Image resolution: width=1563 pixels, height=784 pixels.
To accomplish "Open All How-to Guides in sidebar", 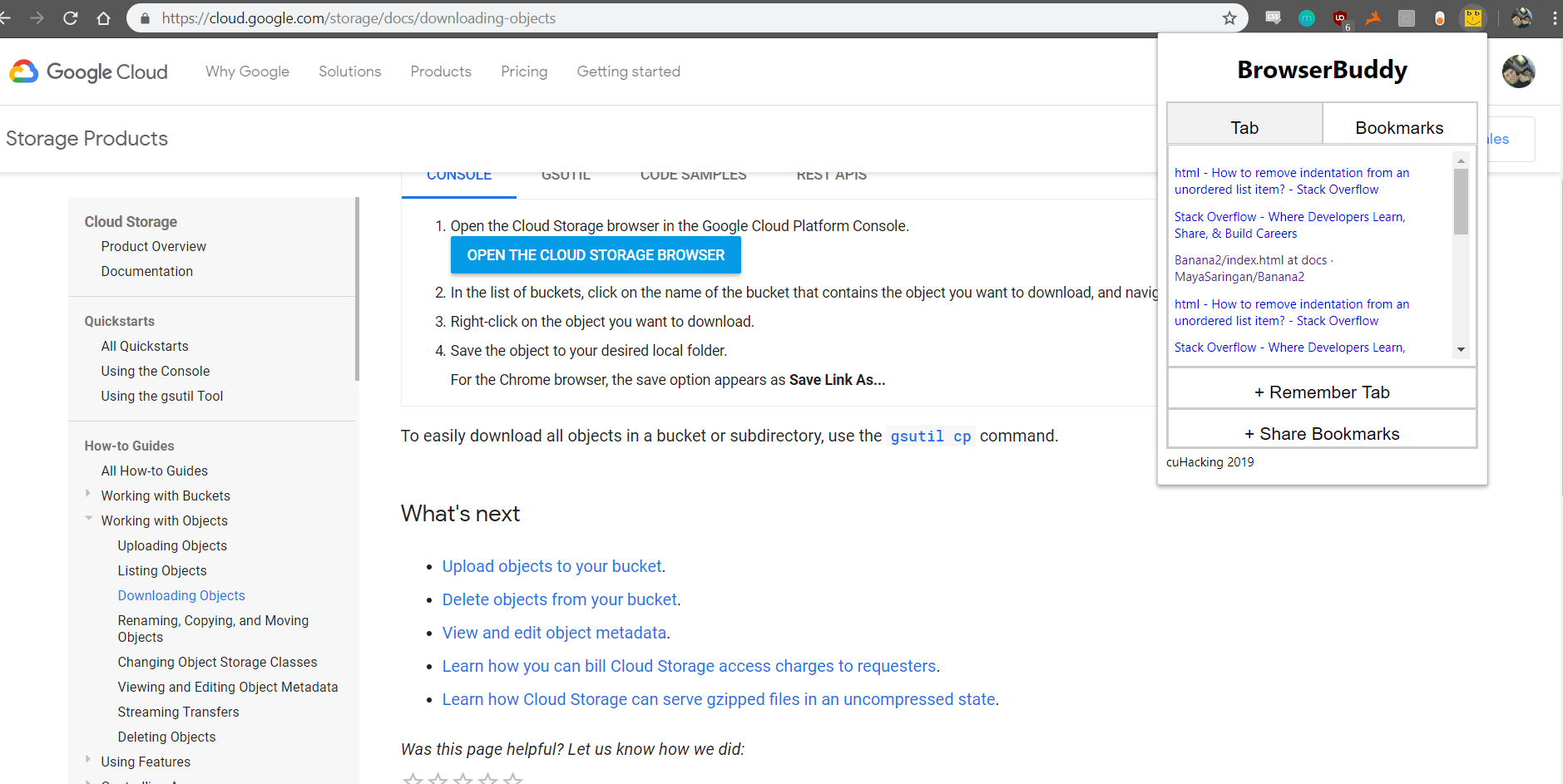I will (155, 471).
